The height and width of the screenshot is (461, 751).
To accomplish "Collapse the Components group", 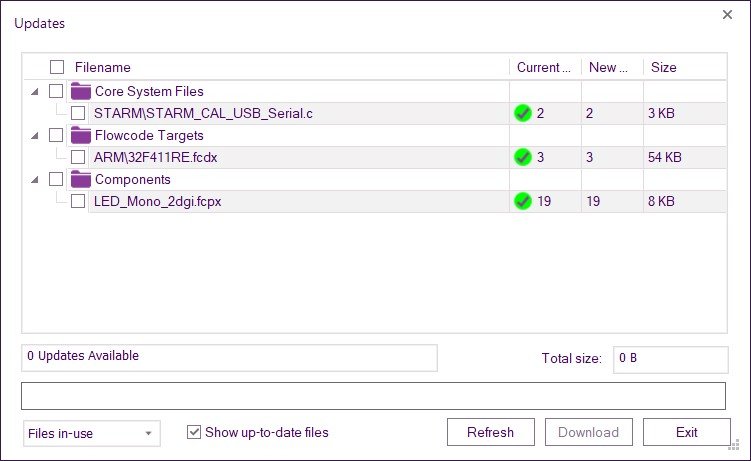I will [34, 180].
